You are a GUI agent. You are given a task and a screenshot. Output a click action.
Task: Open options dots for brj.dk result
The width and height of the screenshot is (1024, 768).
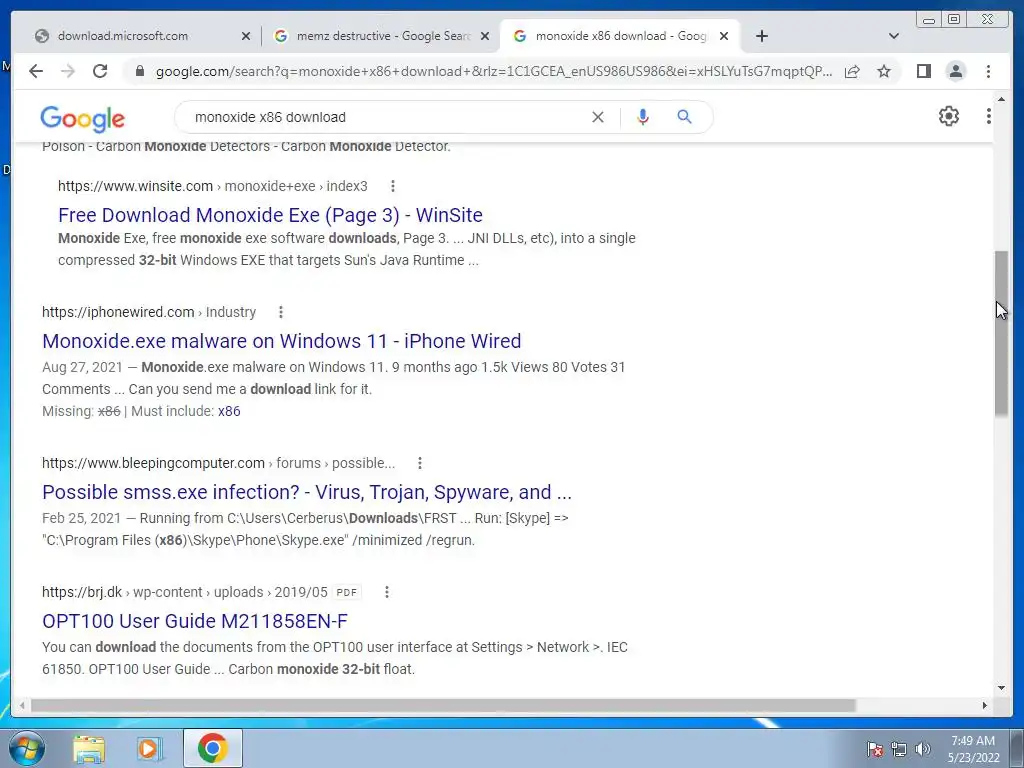coord(387,592)
